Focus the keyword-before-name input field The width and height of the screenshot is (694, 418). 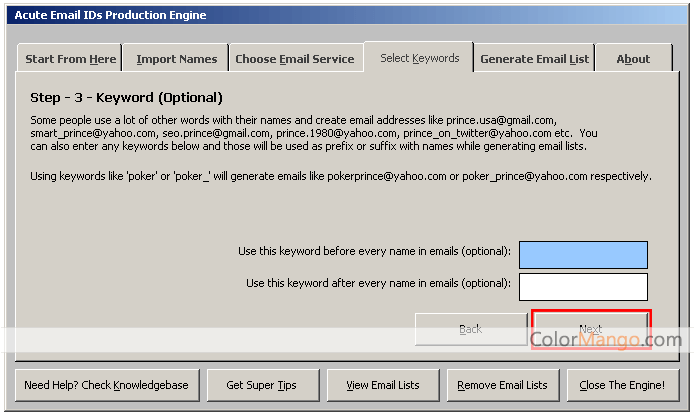[583, 254]
